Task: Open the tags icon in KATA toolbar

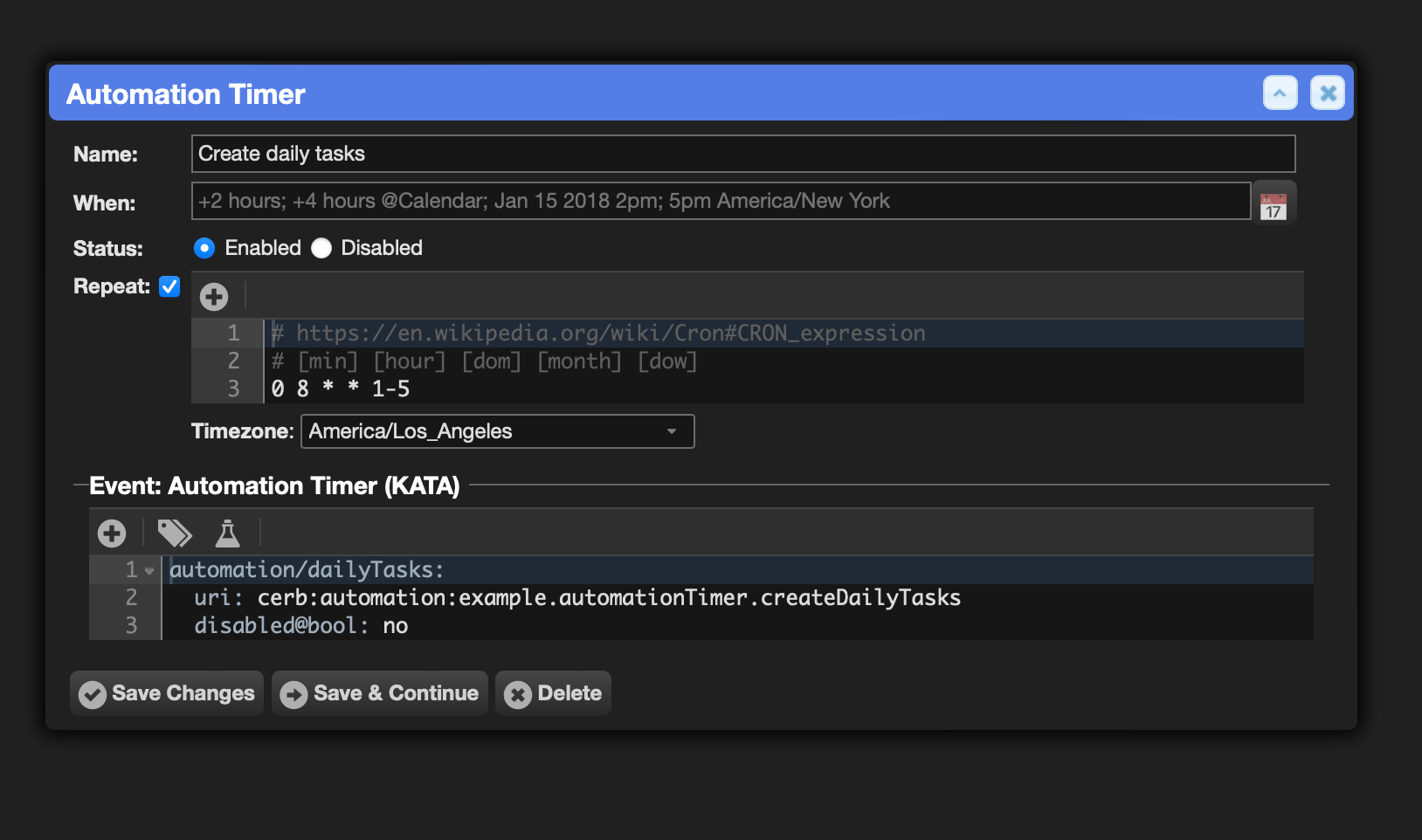Action: coord(175,533)
